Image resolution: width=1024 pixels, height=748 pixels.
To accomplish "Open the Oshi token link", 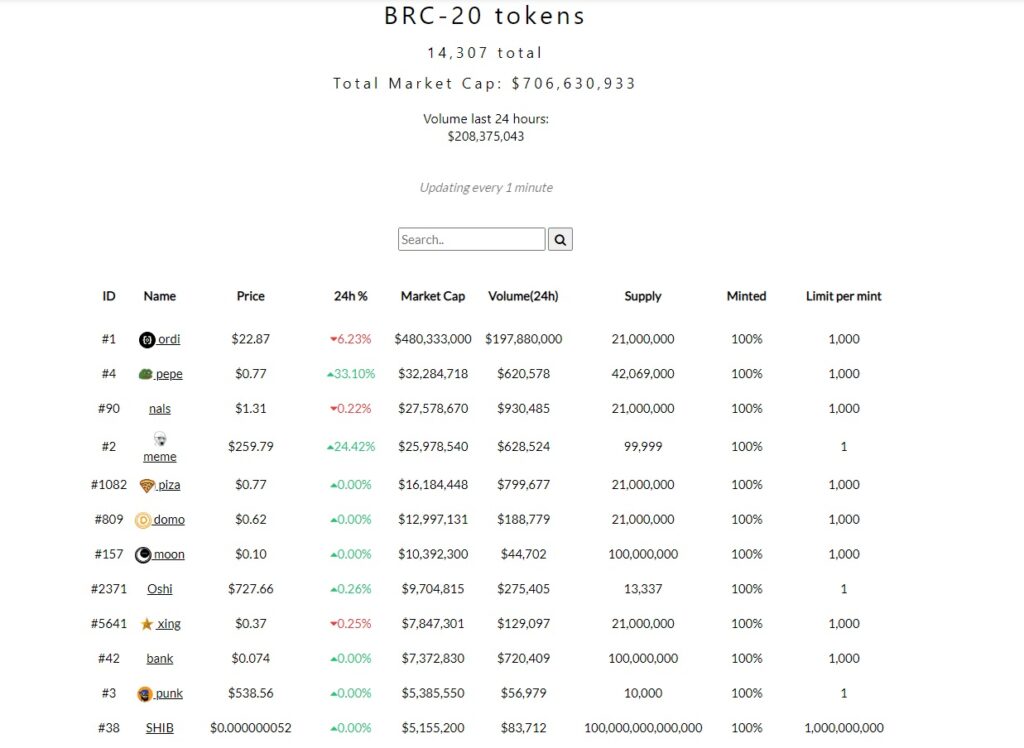I will [x=159, y=589].
